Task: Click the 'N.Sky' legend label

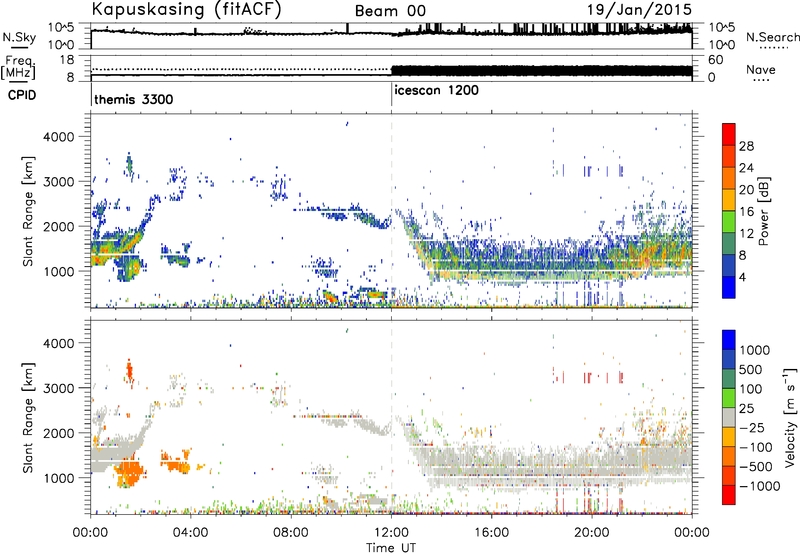Action: pyautogui.click(x=19, y=38)
